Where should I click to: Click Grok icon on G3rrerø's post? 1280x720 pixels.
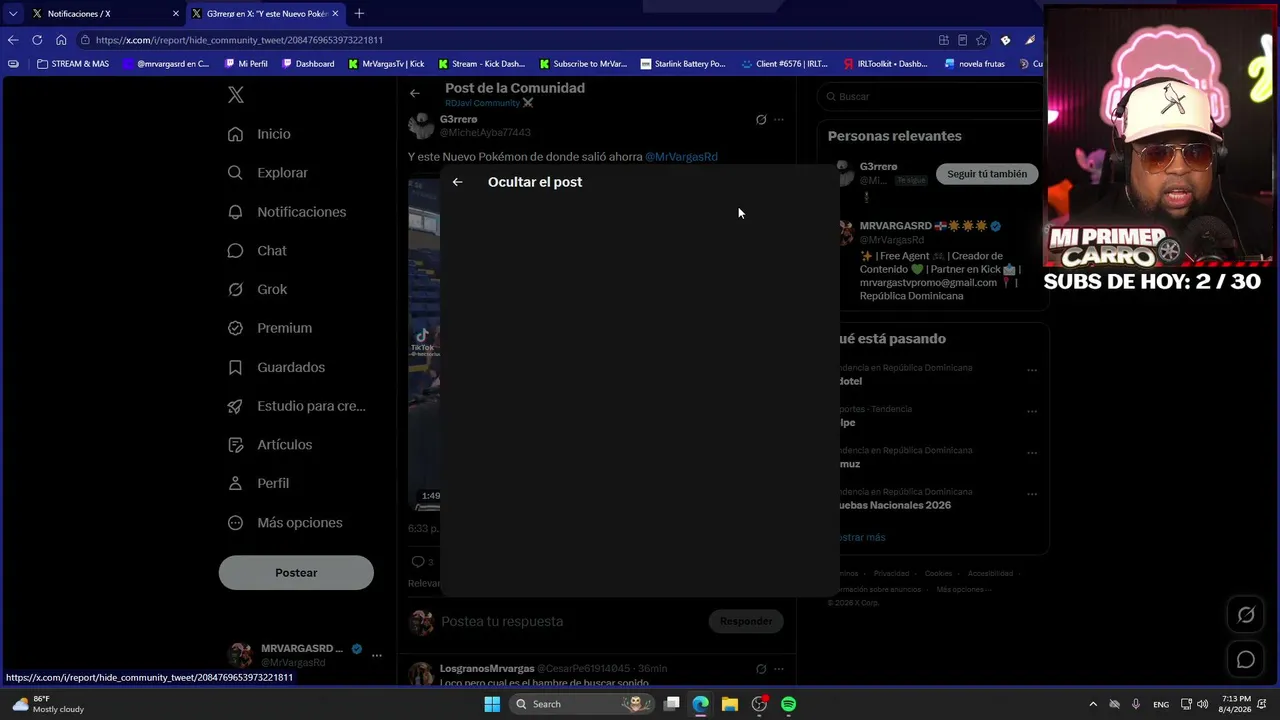761,120
